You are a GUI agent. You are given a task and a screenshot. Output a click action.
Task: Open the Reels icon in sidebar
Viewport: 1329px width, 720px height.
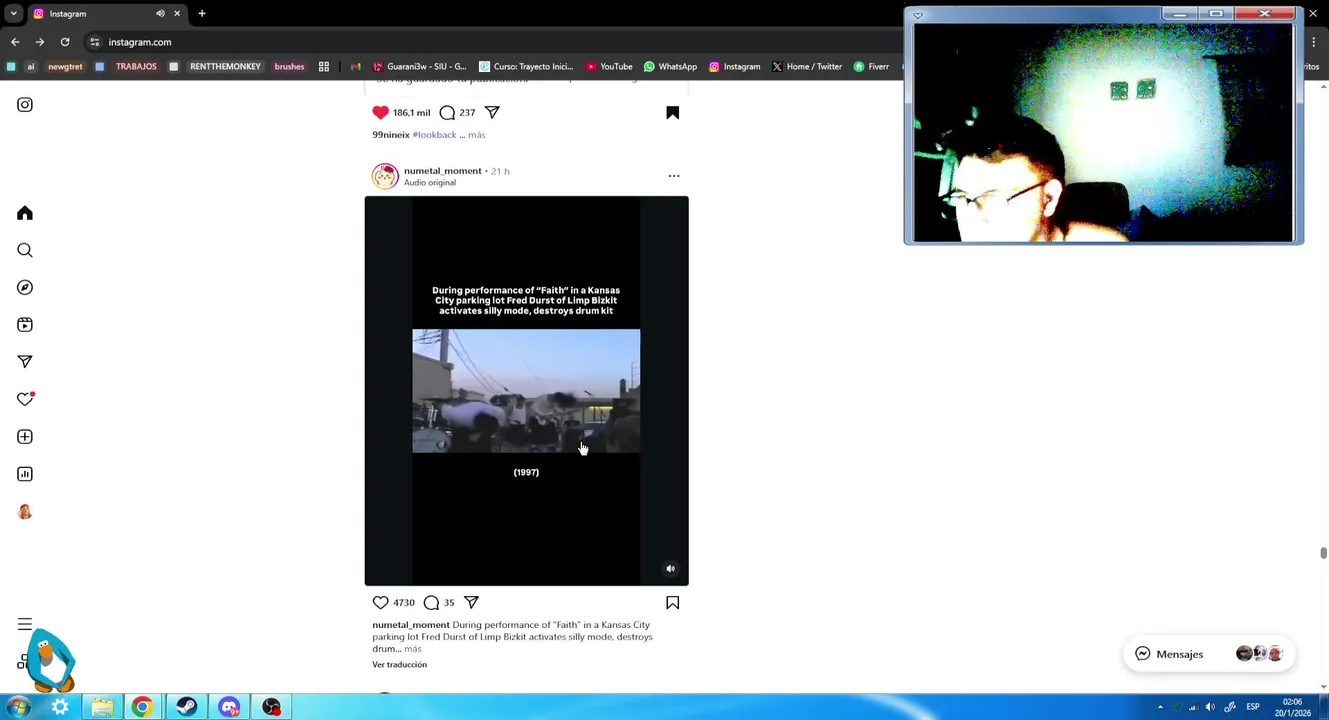coord(25,324)
